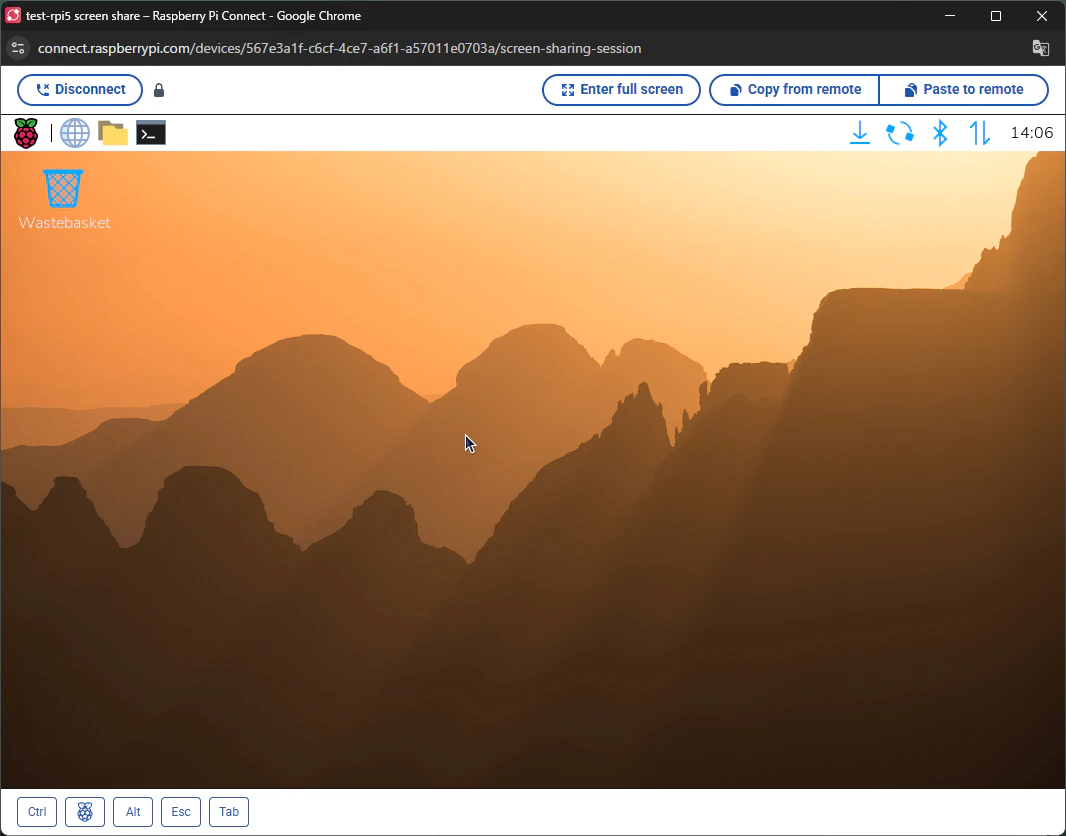The width and height of the screenshot is (1066, 836).
Task: Launch the Terminal from the taskbar
Action: (x=151, y=133)
